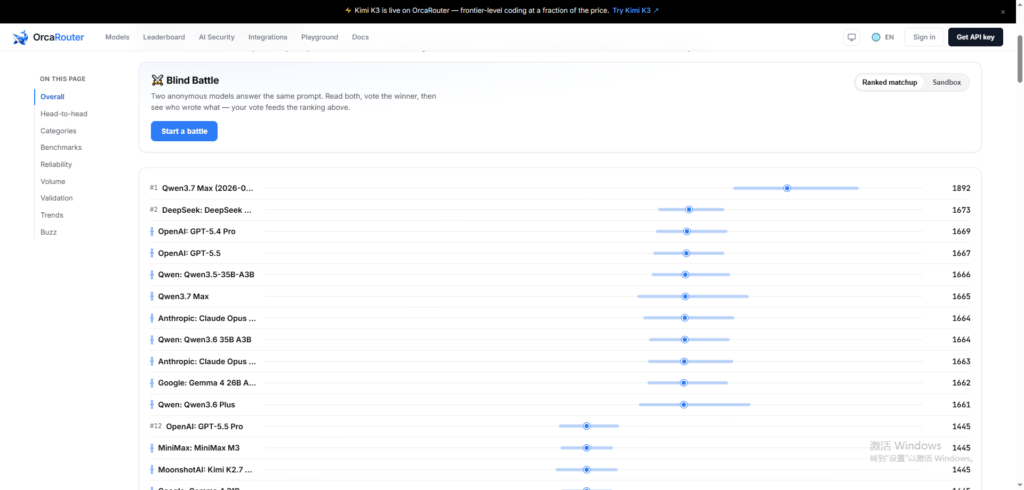Click tie marker beside Qwen3.6 35B A3B
Viewport: 1024px width, 490px height.
click(152, 340)
